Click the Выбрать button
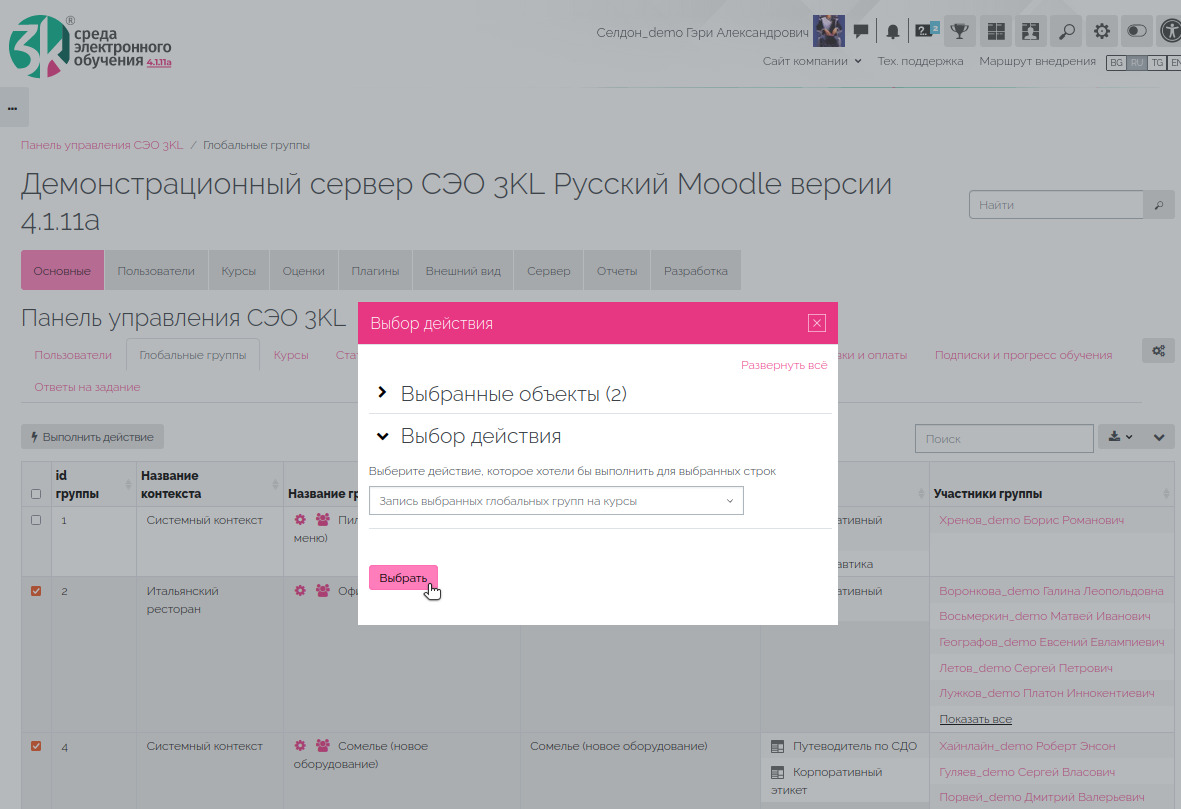The height and width of the screenshot is (809, 1181). click(x=403, y=578)
